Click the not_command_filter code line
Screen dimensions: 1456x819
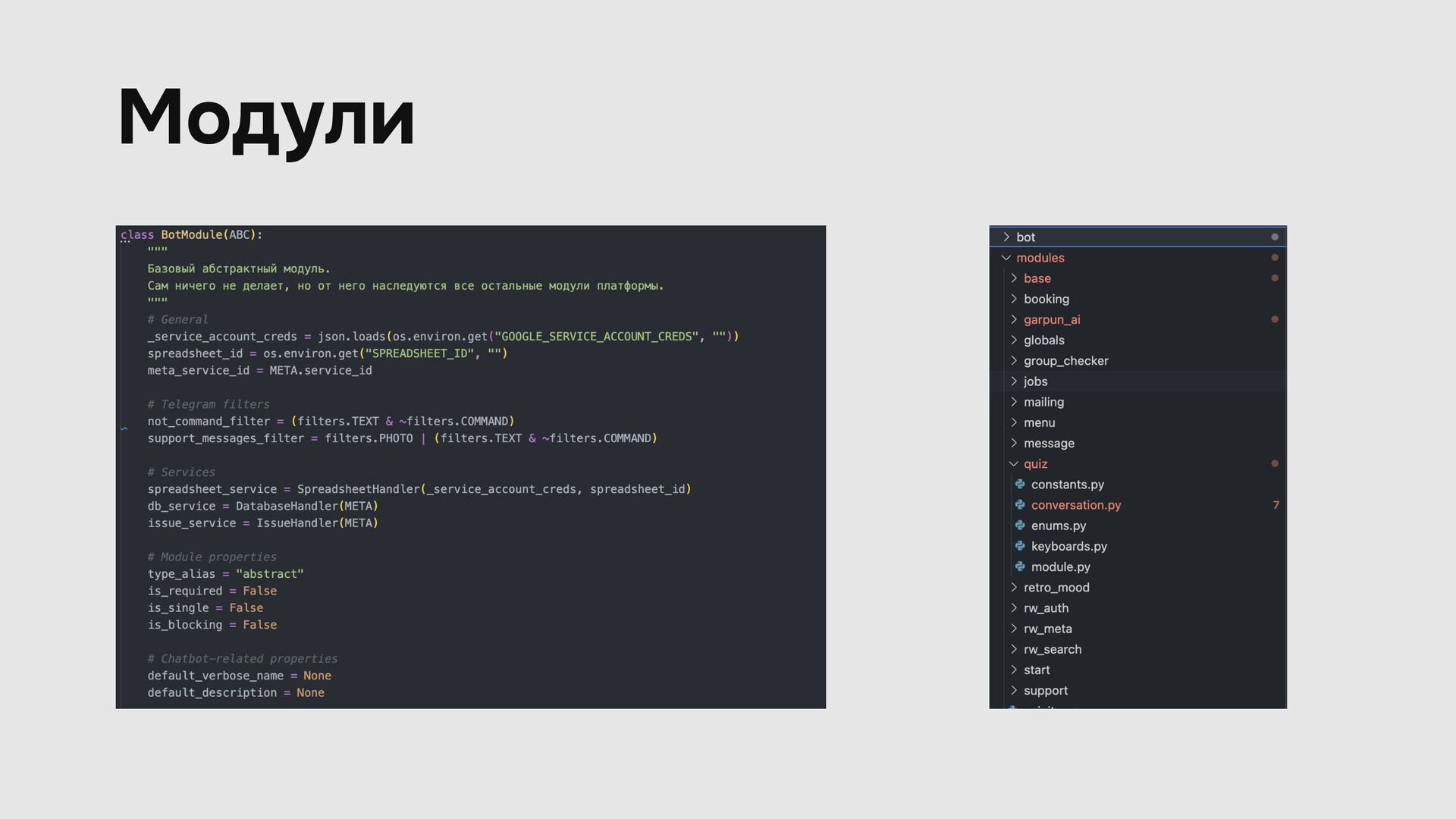click(x=331, y=422)
